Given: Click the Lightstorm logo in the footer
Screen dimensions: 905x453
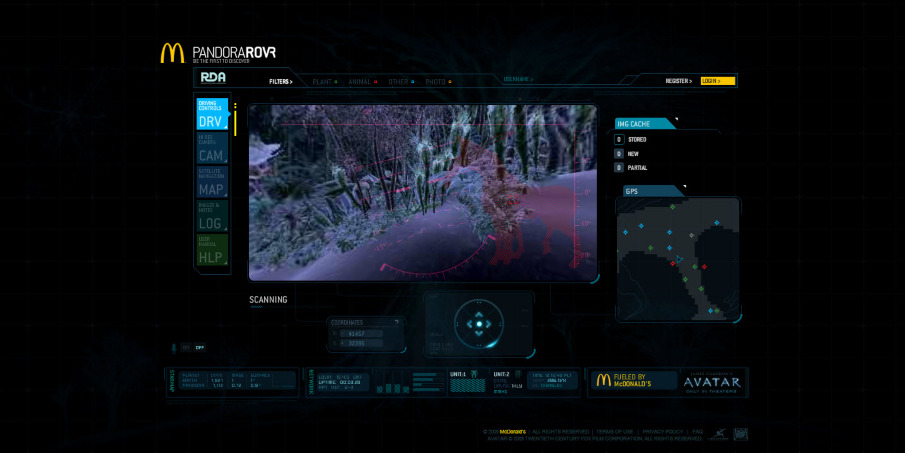Looking at the screenshot, I should click(x=719, y=435).
